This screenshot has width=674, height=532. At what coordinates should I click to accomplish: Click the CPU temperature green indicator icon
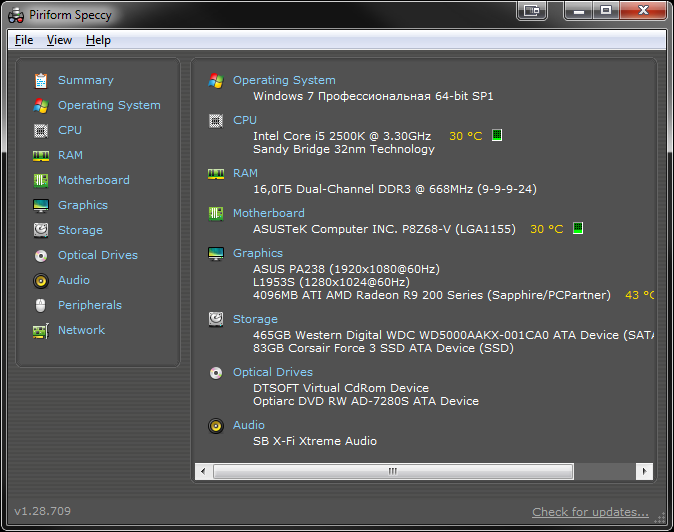(x=497, y=135)
